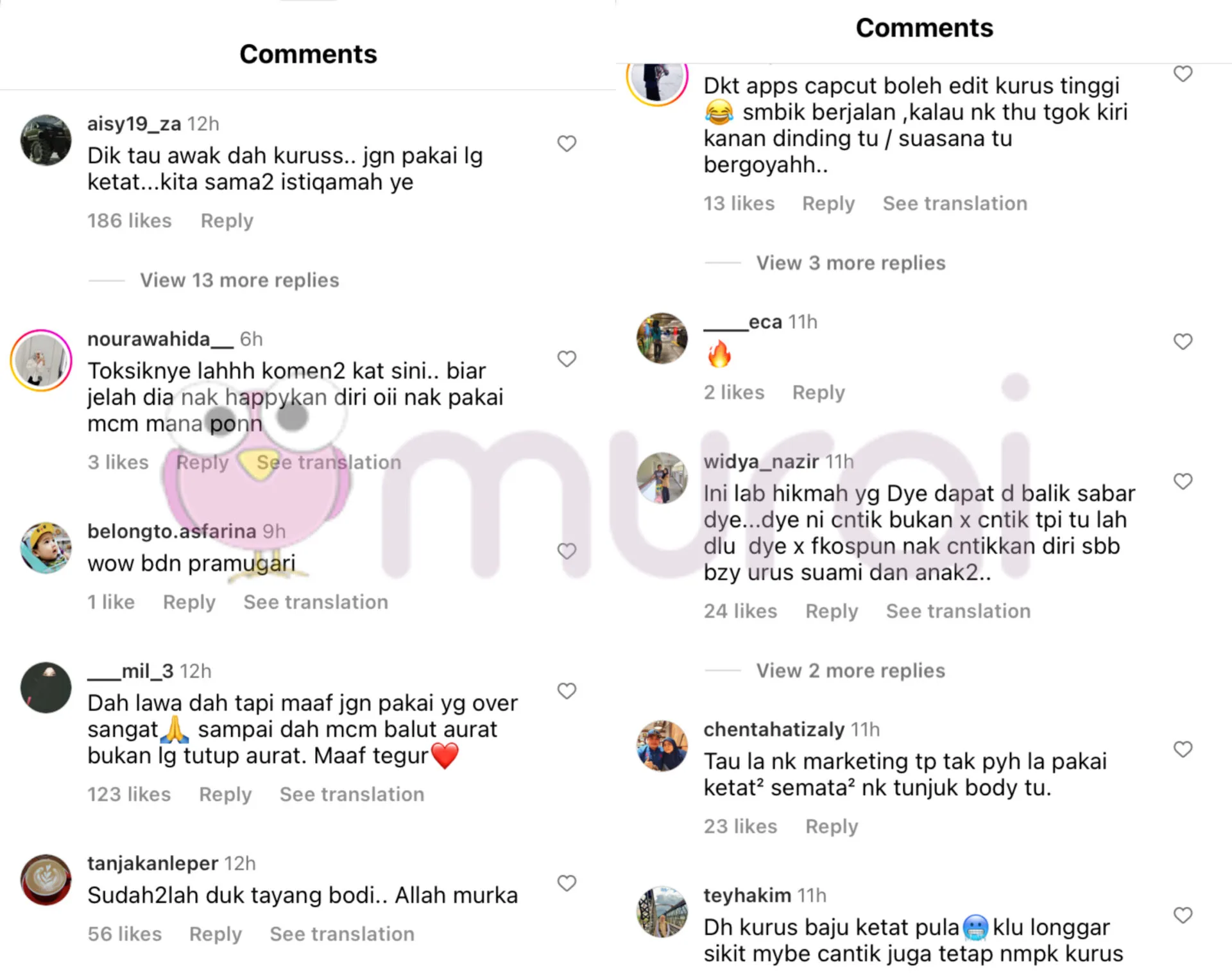
Task: Tap the heart on nourawahida__'s comment
Action: click(567, 359)
